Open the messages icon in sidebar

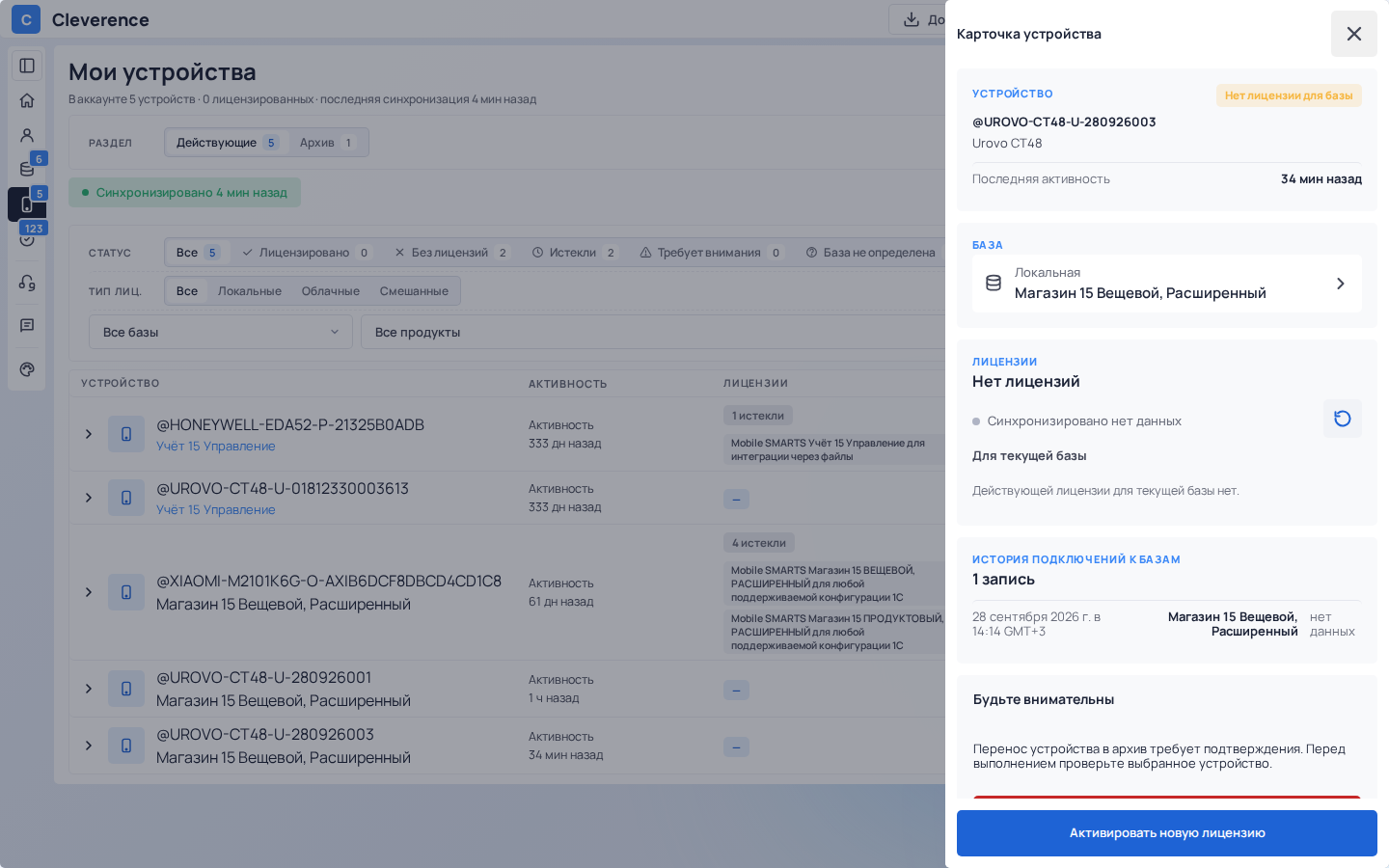[27, 326]
